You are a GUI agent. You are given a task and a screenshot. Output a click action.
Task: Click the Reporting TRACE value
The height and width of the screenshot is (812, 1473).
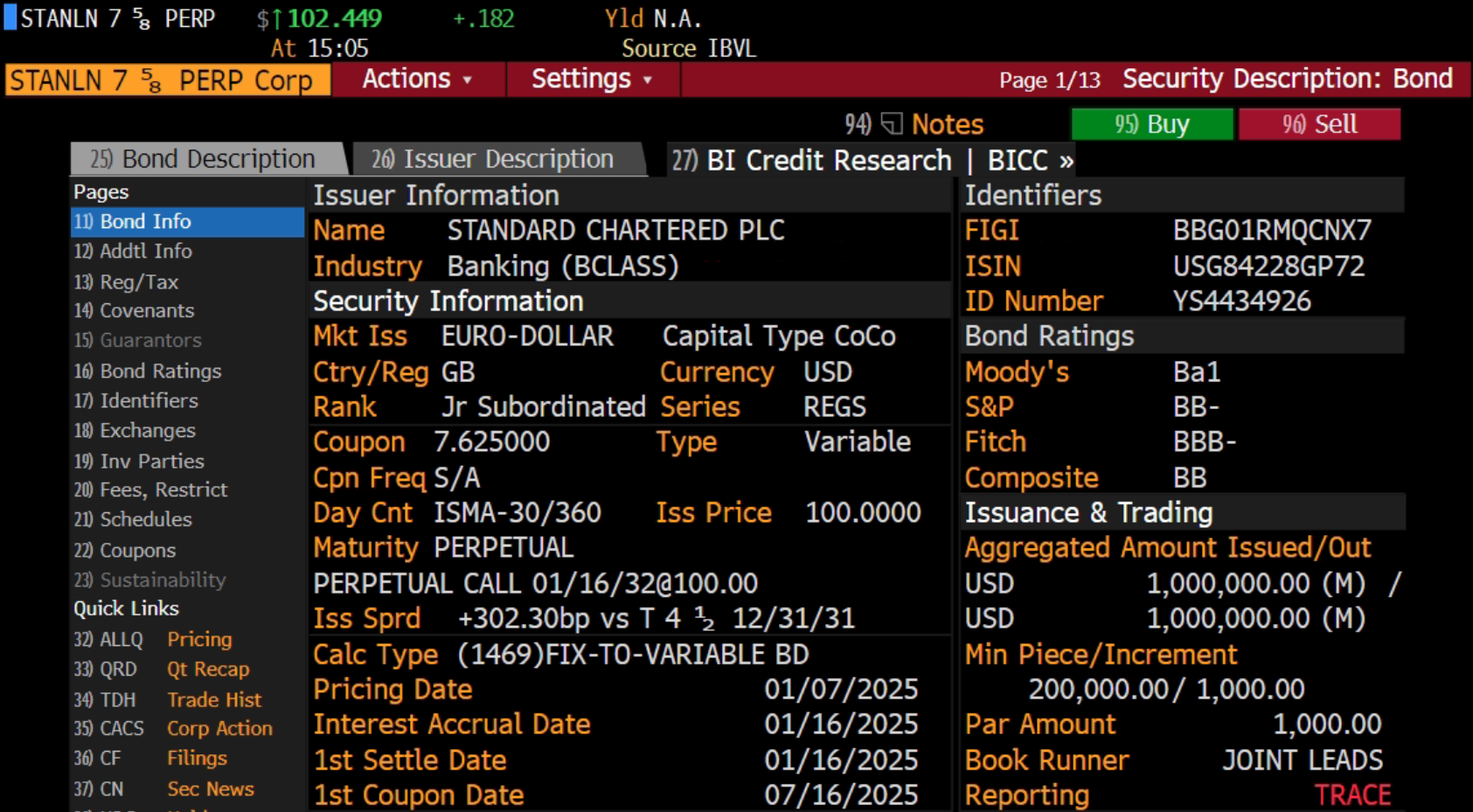point(1352,795)
